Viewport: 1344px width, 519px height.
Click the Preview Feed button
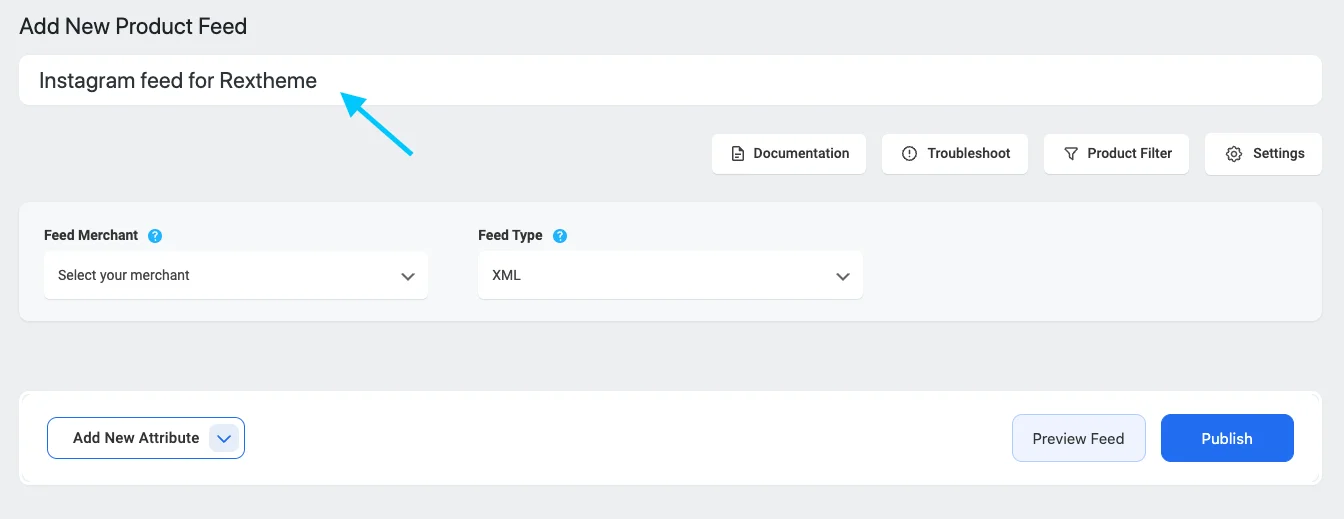click(x=1078, y=438)
